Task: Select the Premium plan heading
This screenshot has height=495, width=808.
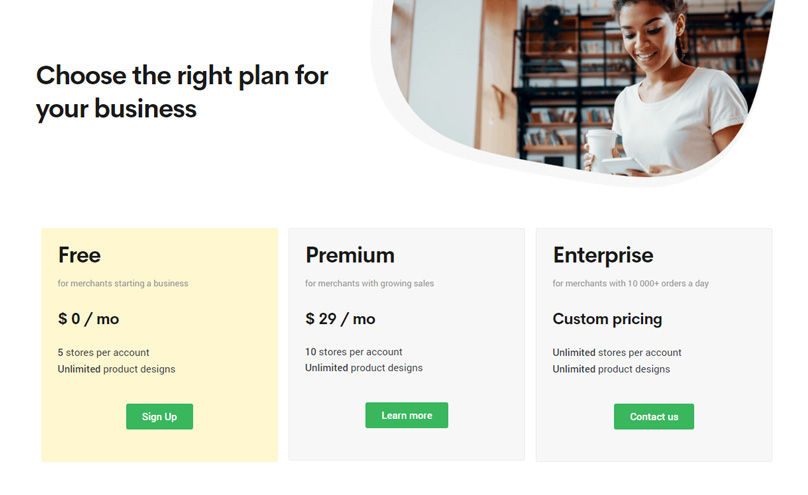Action: click(350, 255)
